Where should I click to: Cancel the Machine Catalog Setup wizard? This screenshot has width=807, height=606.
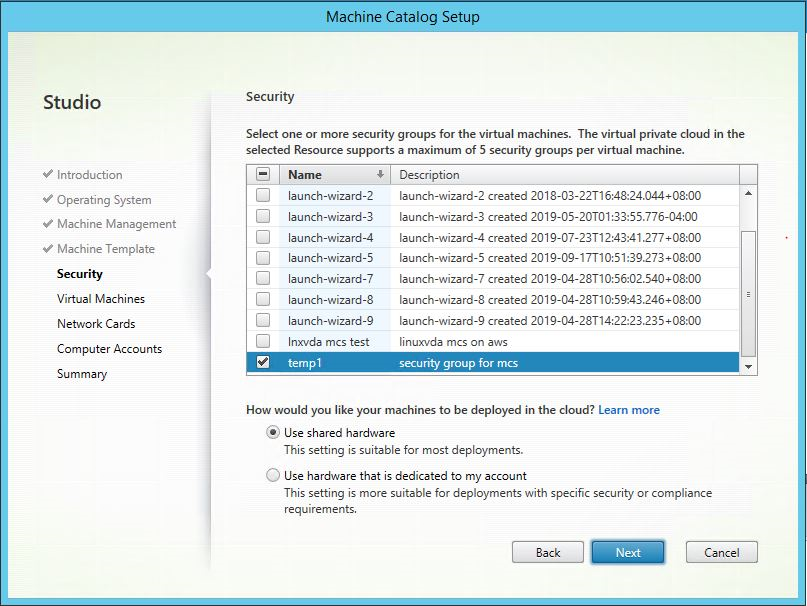coord(721,552)
